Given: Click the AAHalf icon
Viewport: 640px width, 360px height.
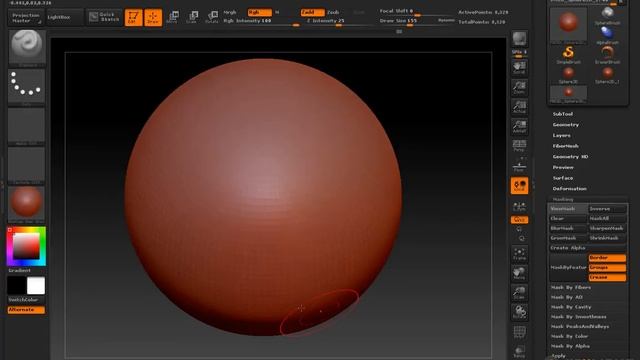Looking at the screenshot, I should tap(520, 126).
